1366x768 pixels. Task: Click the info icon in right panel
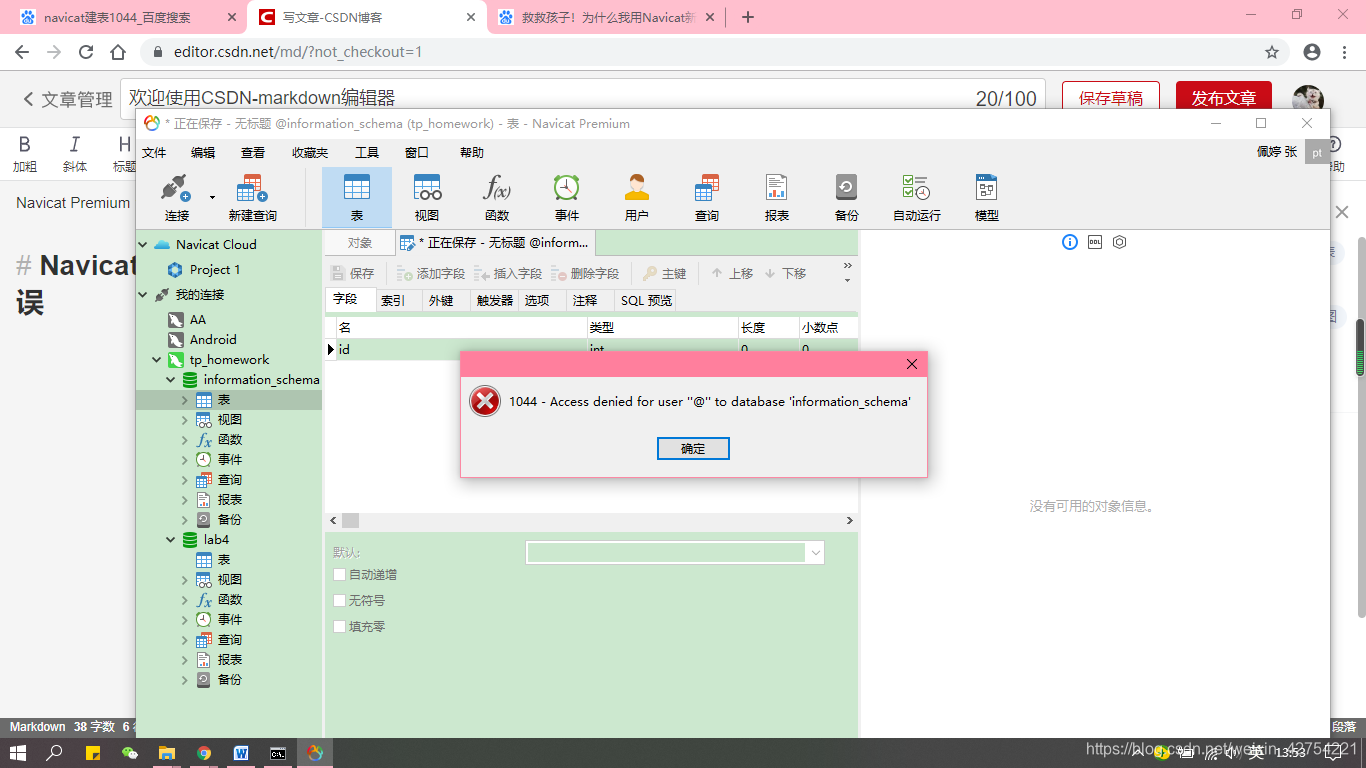tap(1070, 242)
